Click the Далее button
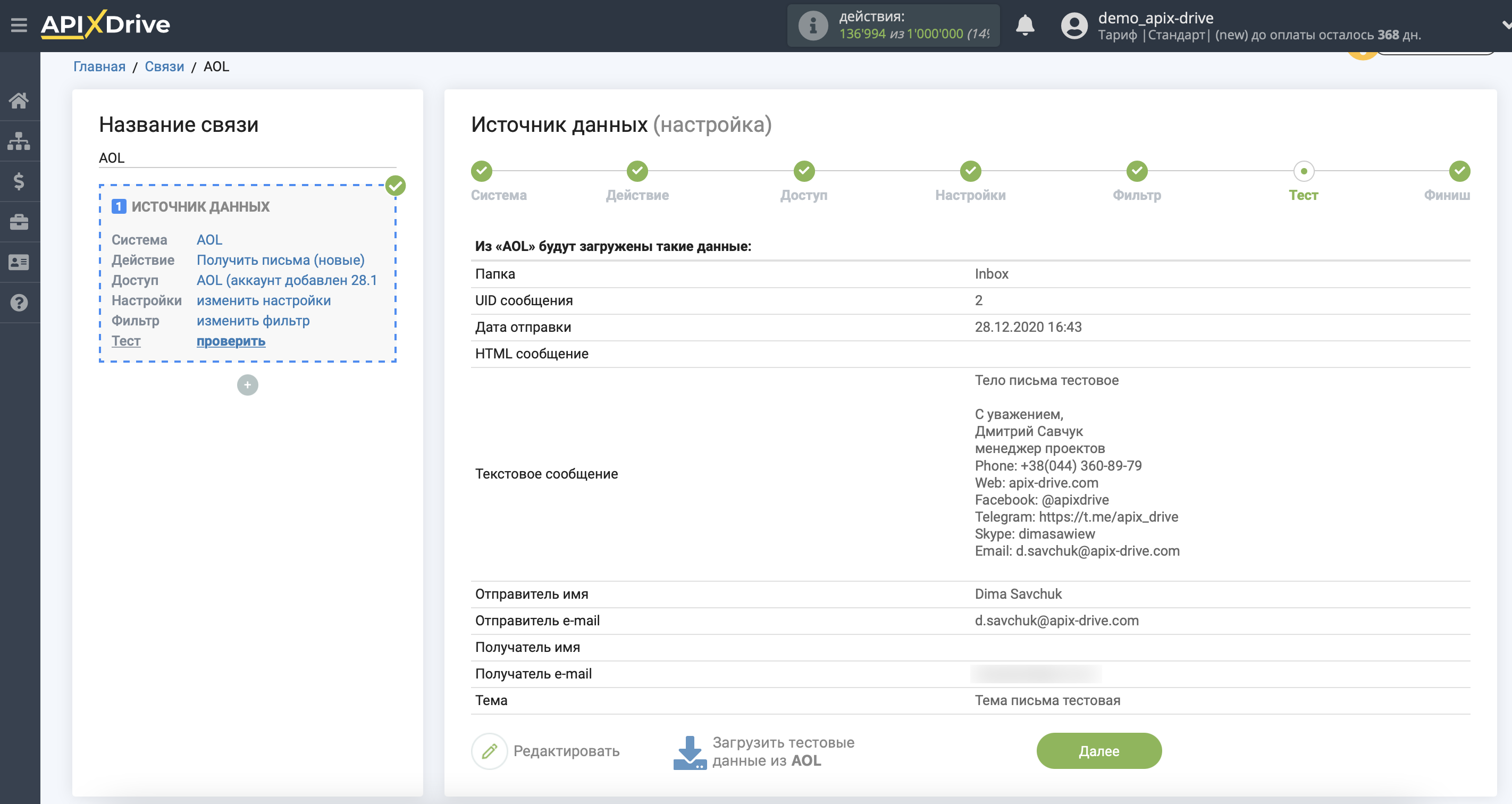The height and width of the screenshot is (804, 1512). point(1098,751)
